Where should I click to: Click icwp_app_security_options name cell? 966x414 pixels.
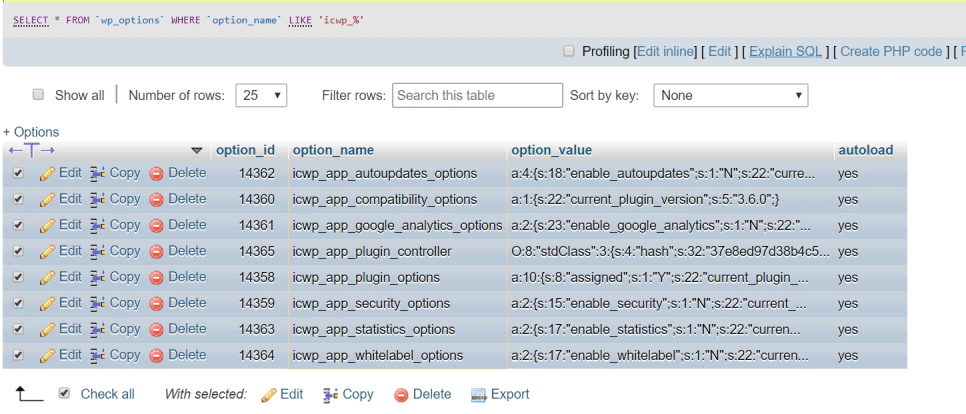(x=371, y=303)
